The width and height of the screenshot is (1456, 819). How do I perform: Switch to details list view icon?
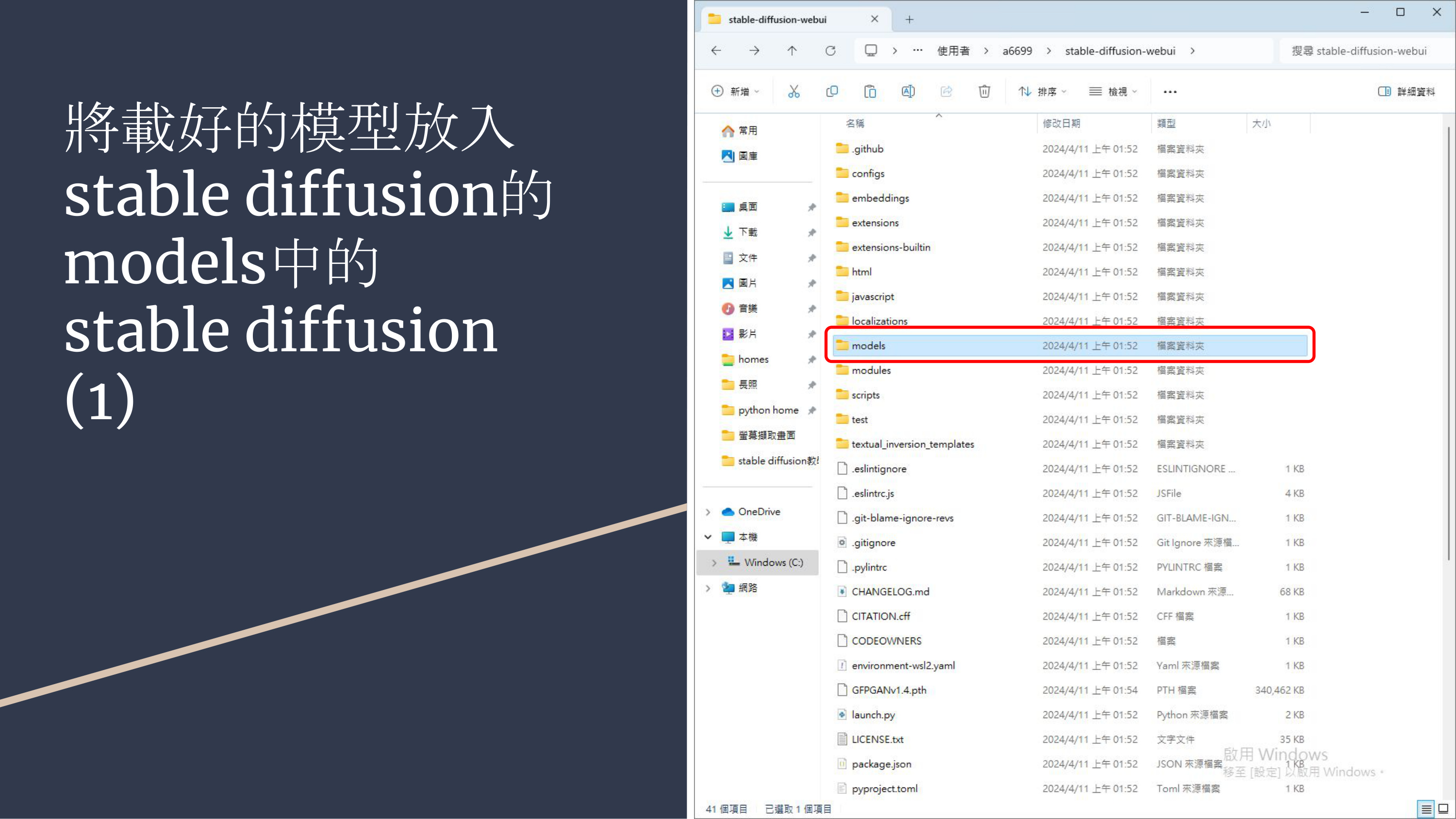click(1426, 809)
